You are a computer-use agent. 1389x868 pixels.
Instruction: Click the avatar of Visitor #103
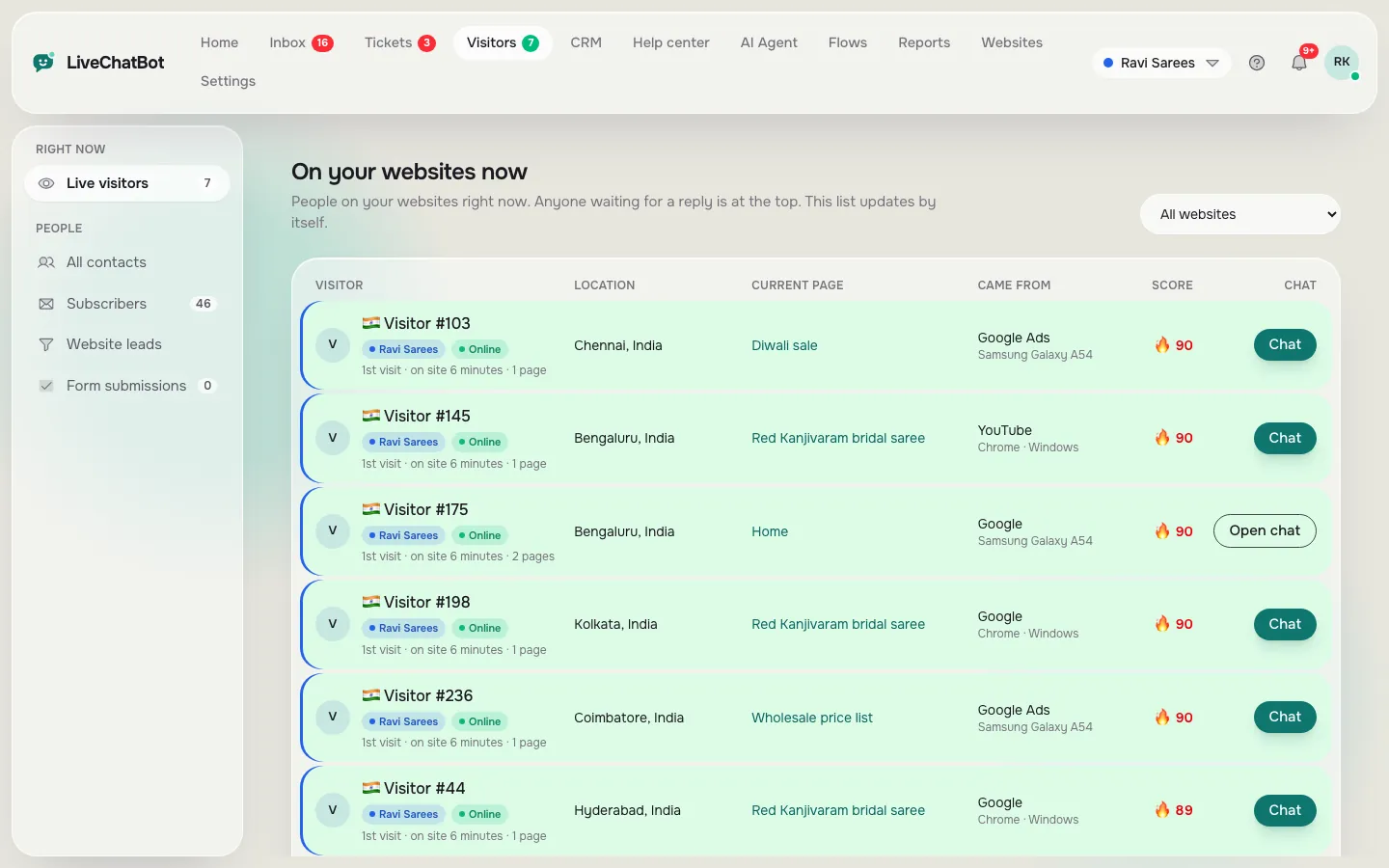(333, 345)
